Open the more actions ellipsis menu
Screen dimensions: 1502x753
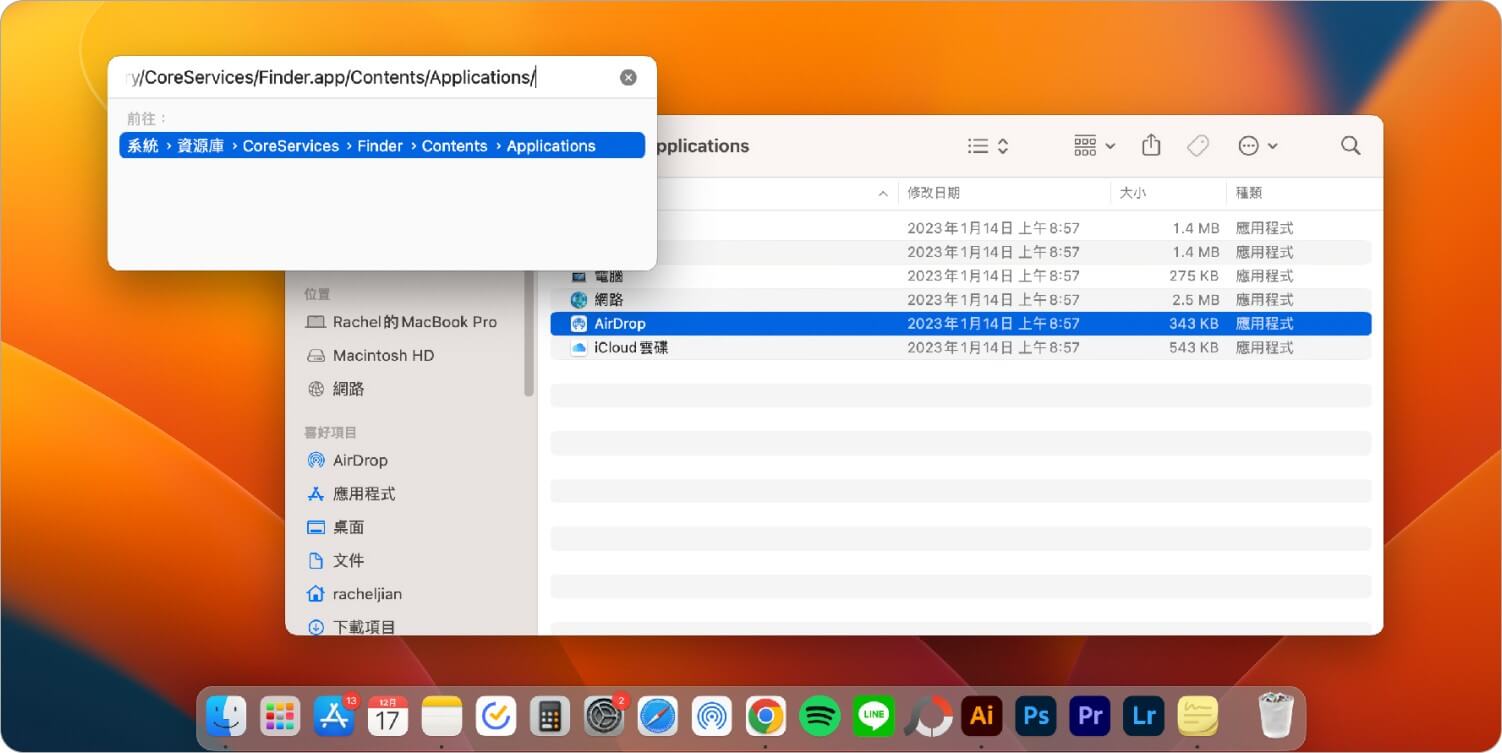1258,146
